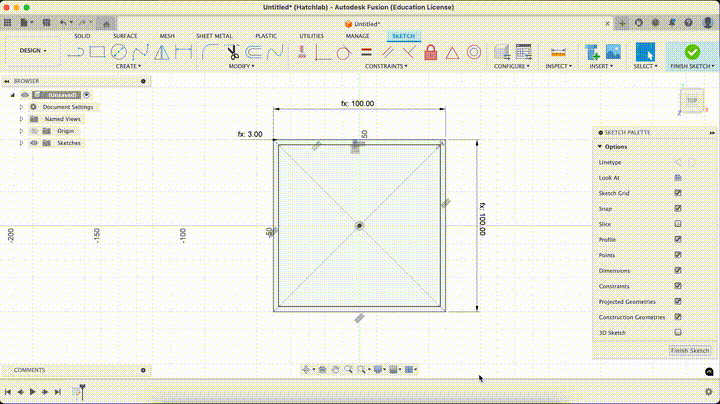The image size is (720, 404).
Task: Enable the 3D Sketch checkbox
Action: point(678,332)
